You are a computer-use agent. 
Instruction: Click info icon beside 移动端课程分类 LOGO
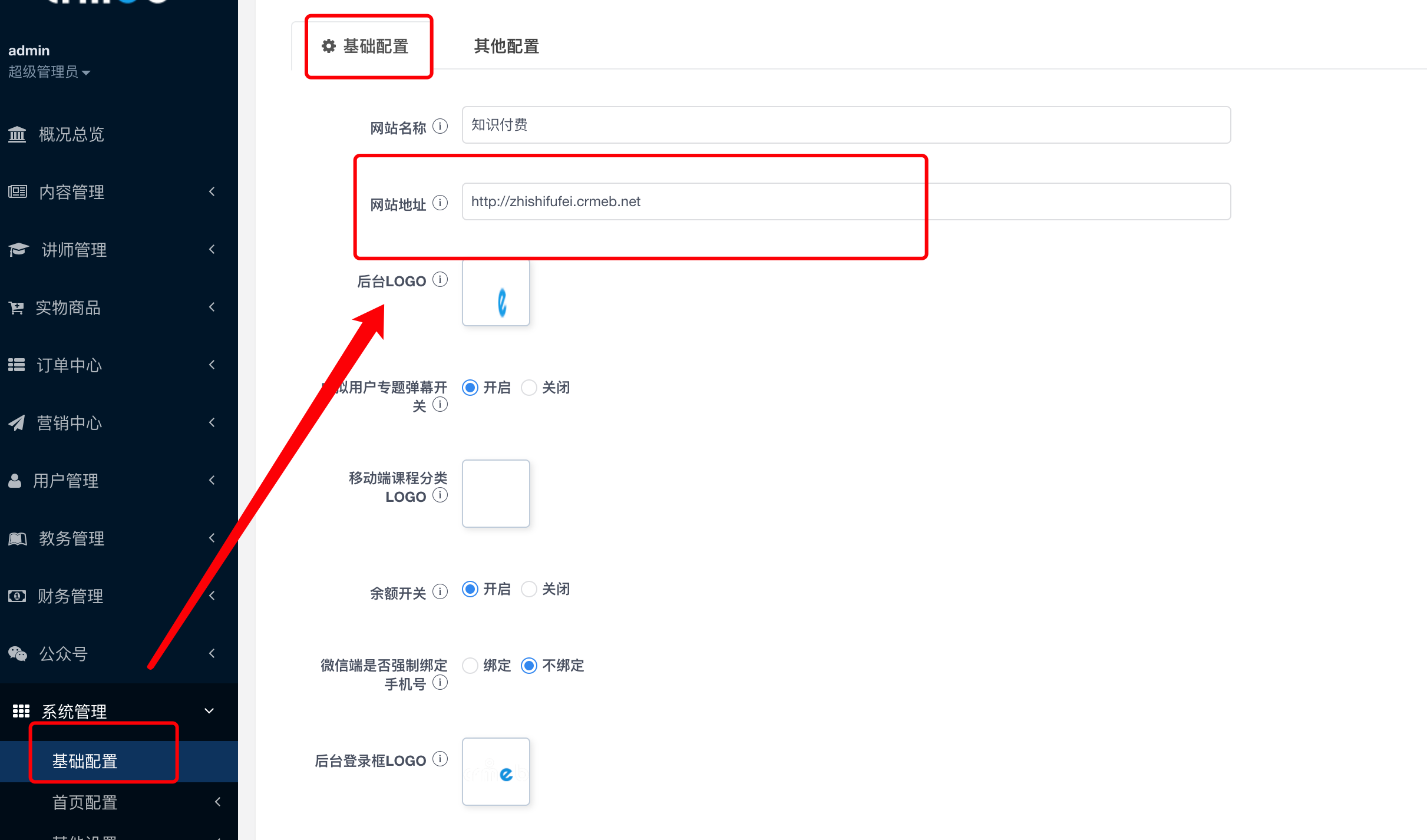point(440,495)
